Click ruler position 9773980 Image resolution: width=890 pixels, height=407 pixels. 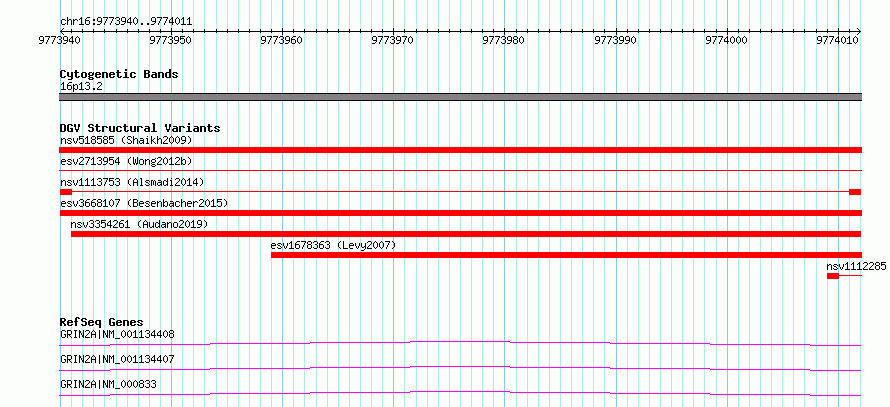[x=504, y=40]
